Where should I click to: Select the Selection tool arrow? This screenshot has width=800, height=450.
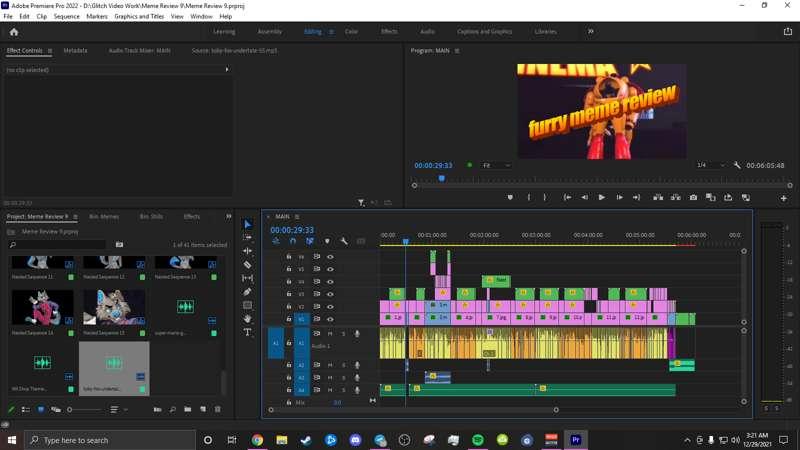click(247, 224)
